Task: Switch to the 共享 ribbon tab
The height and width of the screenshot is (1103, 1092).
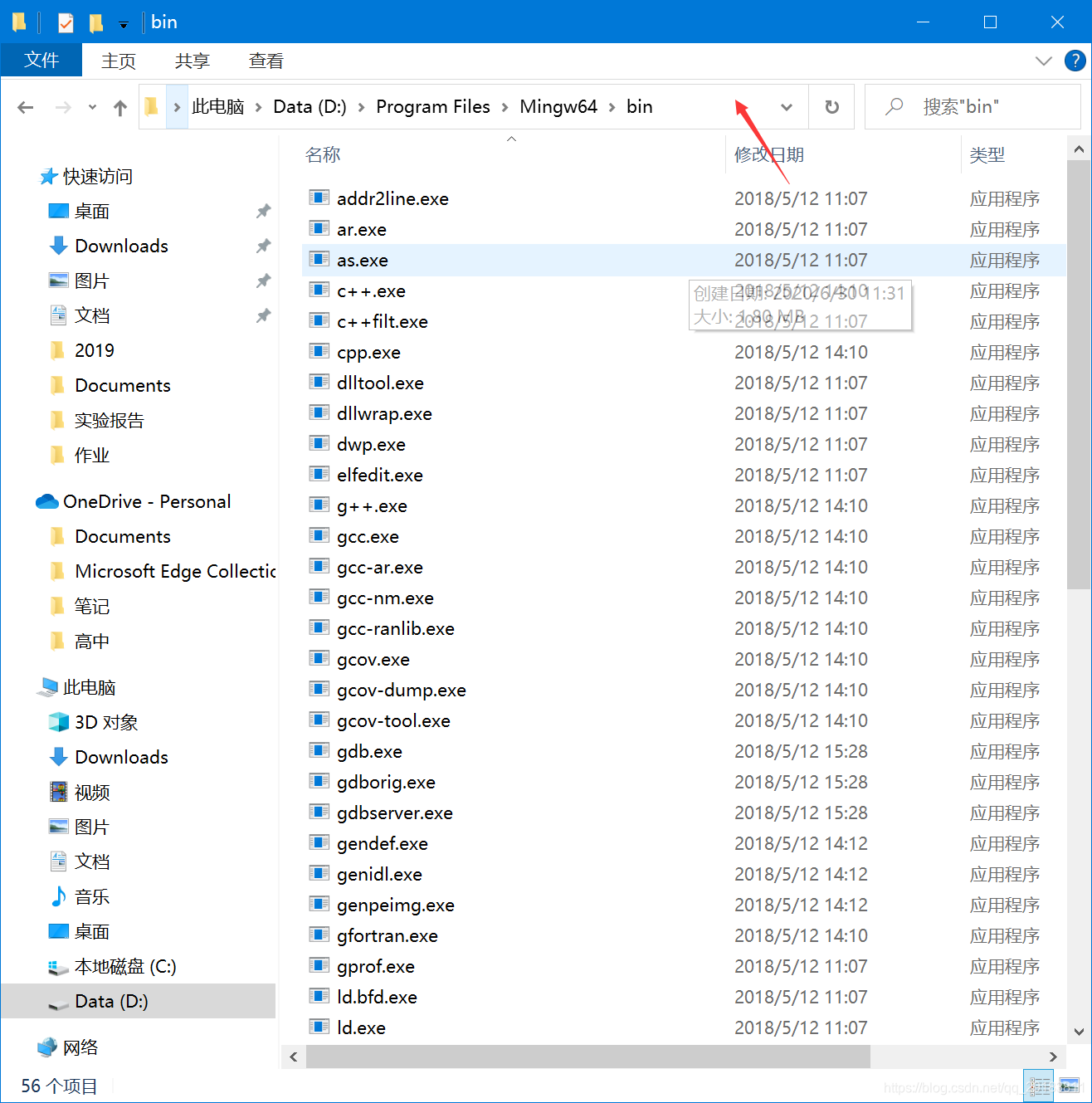Action: pos(193,61)
